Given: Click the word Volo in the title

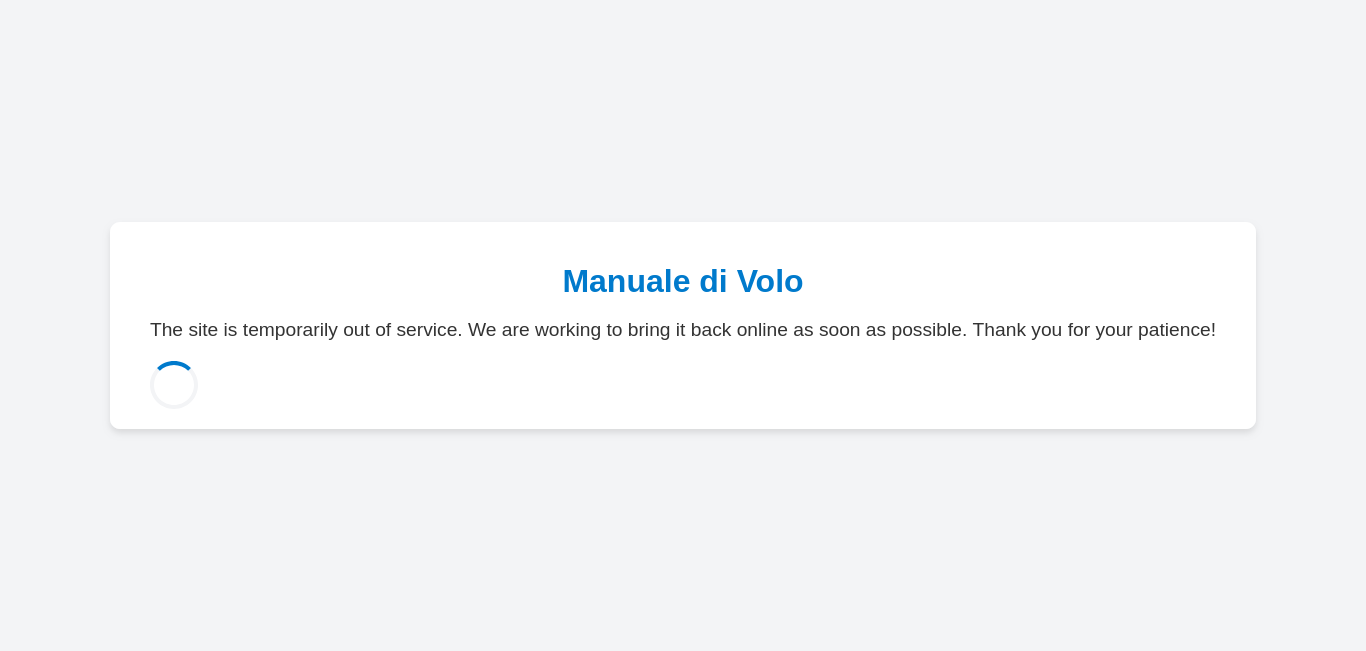Looking at the screenshot, I should click(x=770, y=281).
